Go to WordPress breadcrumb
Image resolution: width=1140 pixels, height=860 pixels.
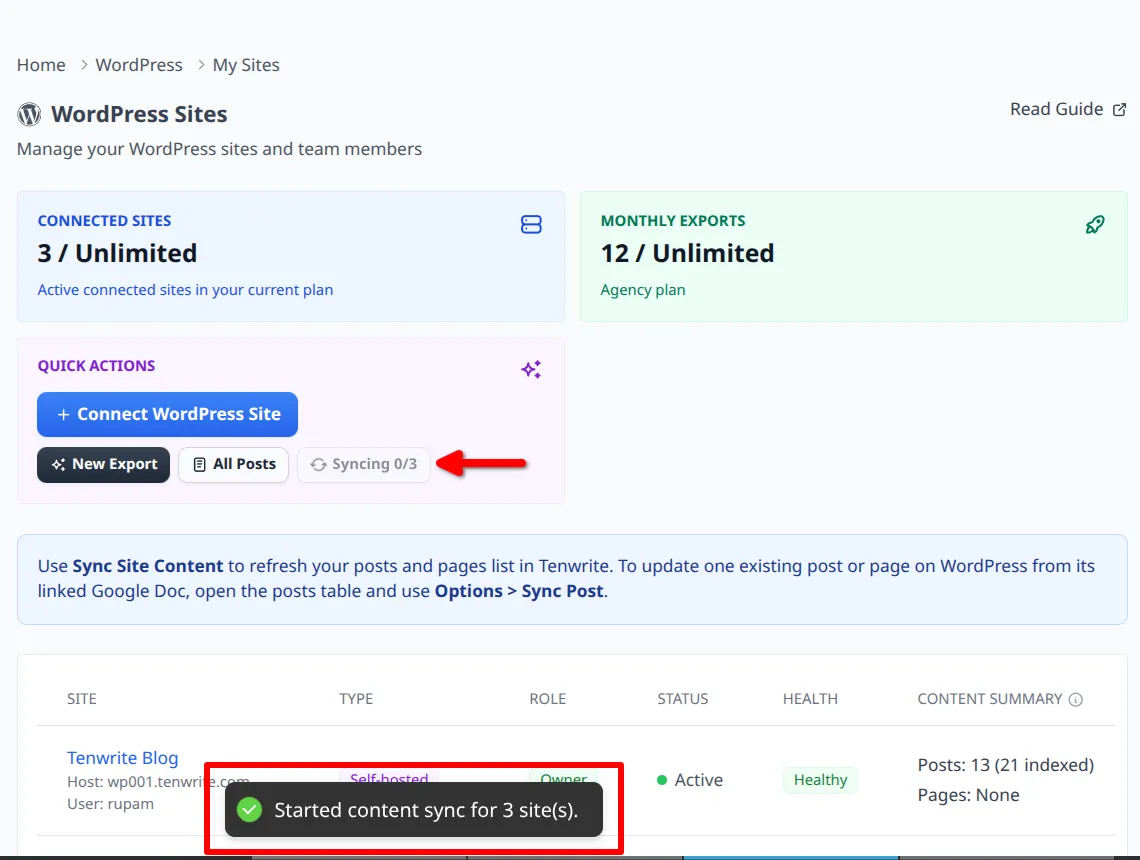tap(139, 65)
